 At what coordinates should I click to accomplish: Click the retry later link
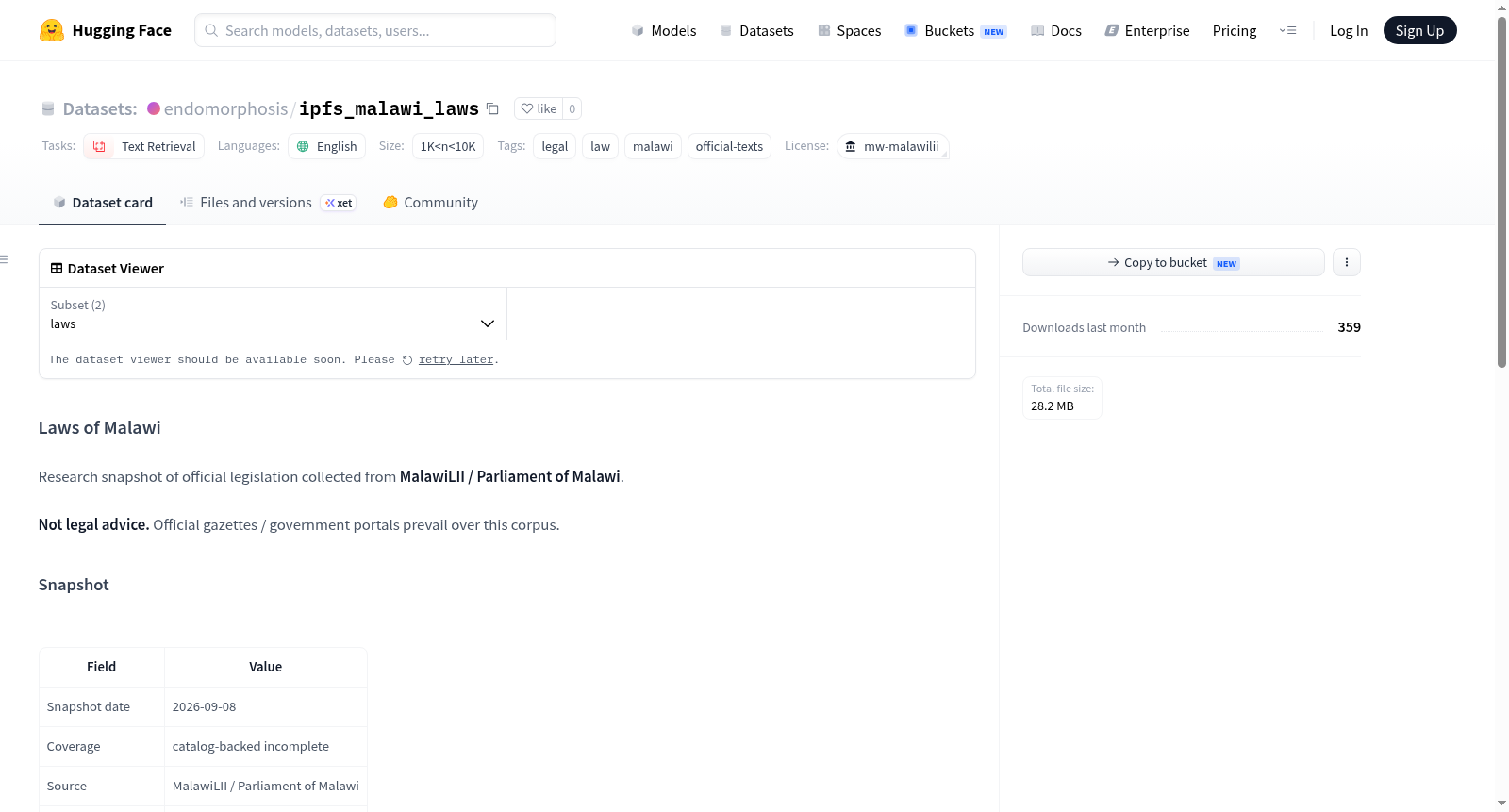[456, 359]
